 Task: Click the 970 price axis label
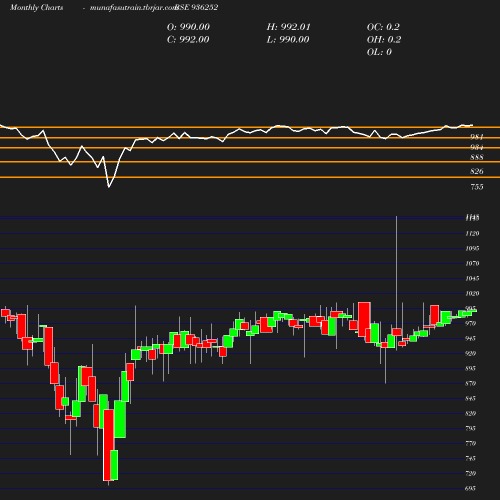pyautogui.click(x=470, y=323)
